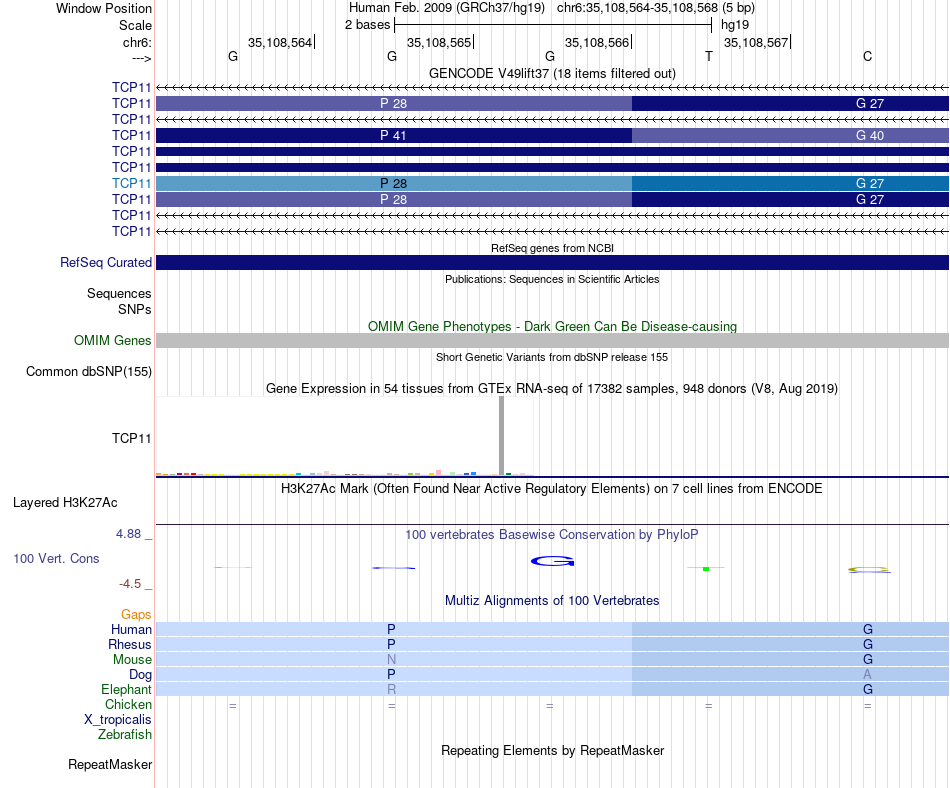
Task: Click the gray OMIM Genes bar
Action: (552, 340)
